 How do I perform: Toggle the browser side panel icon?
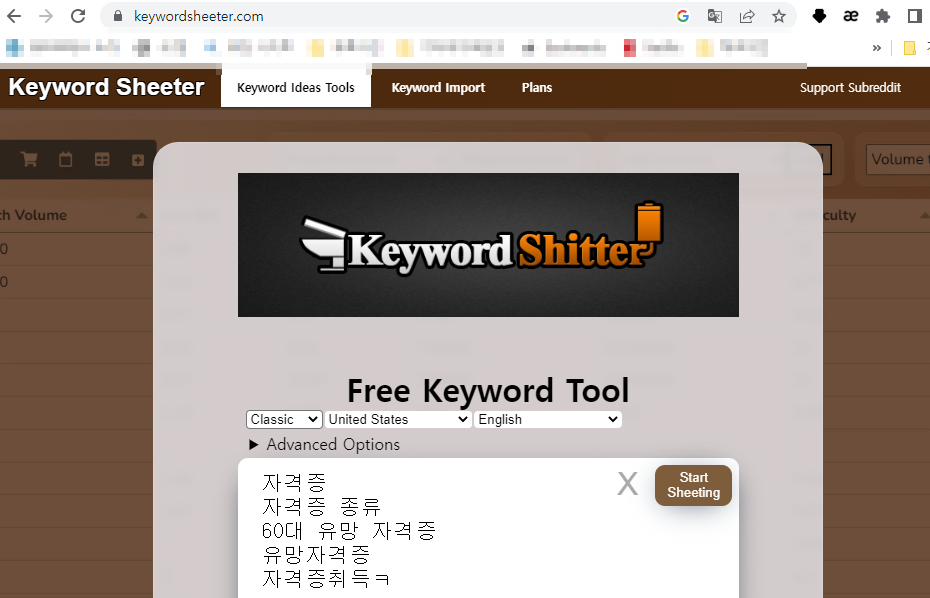click(915, 16)
